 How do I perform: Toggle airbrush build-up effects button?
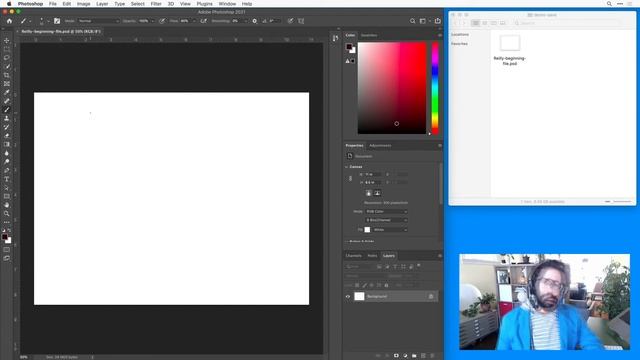tap(203, 21)
